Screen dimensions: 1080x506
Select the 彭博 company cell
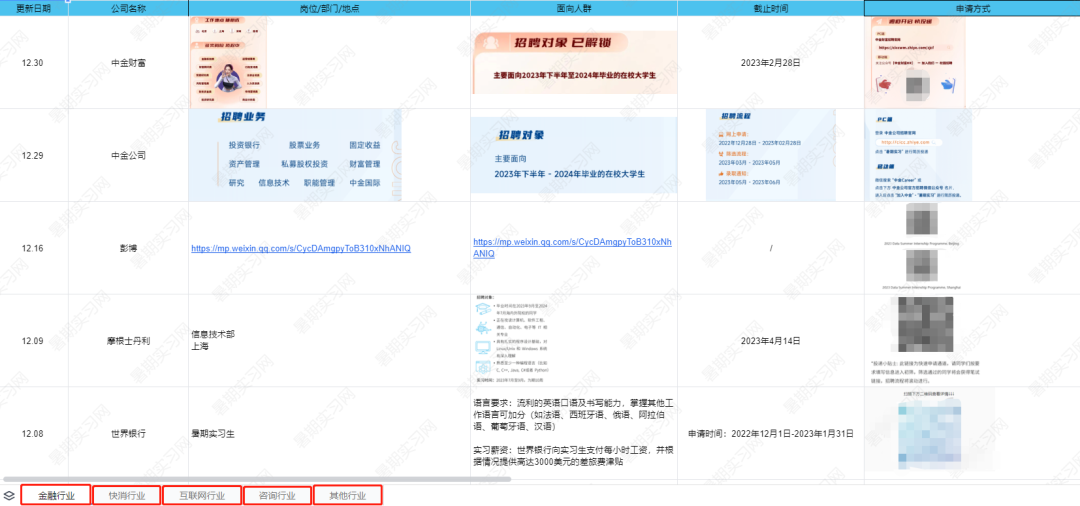tap(128, 248)
